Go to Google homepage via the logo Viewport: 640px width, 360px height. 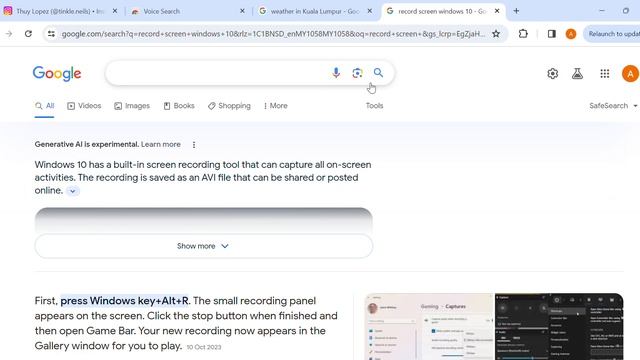click(57, 73)
